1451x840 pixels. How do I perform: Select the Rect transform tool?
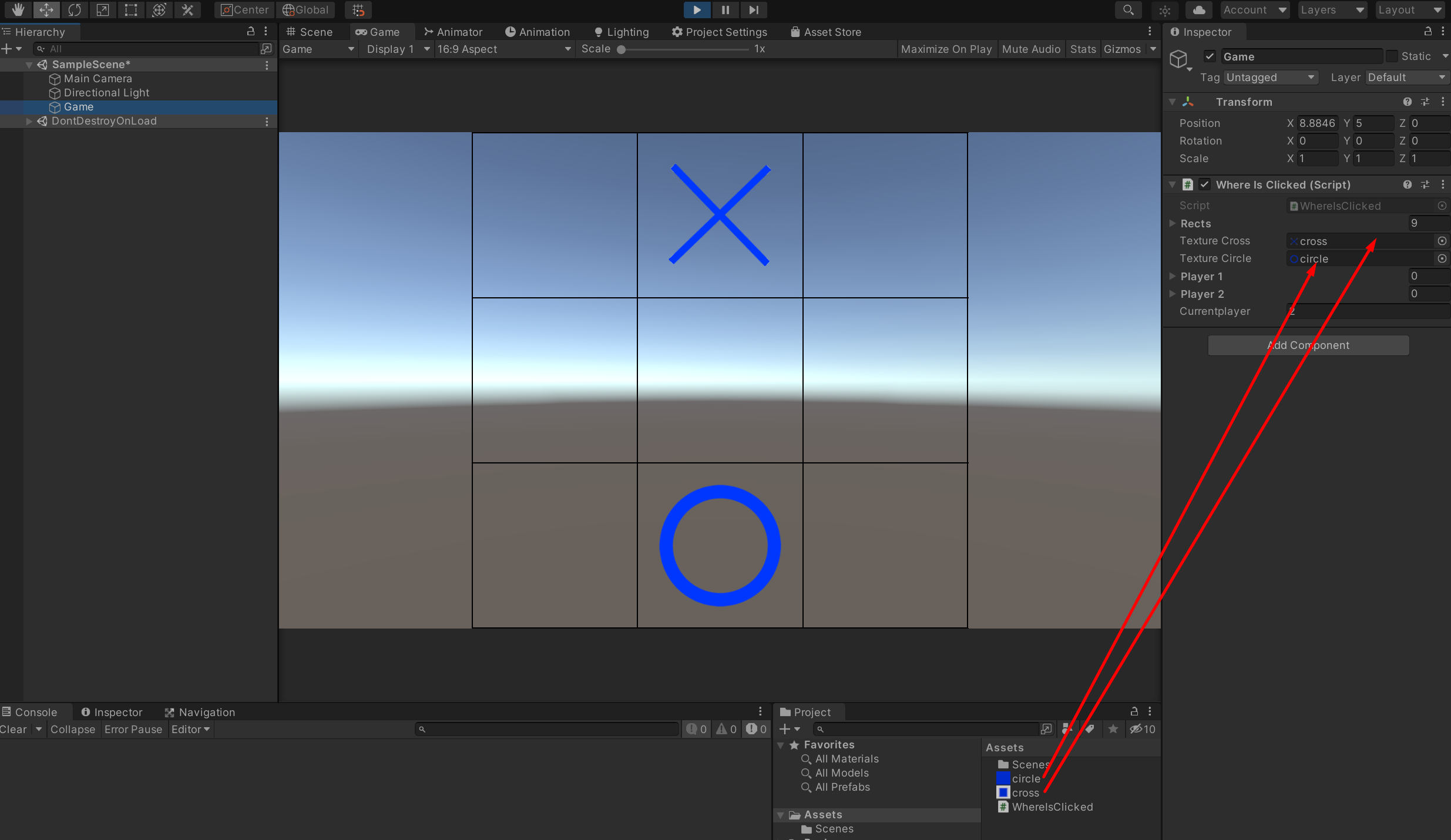[x=131, y=10]
